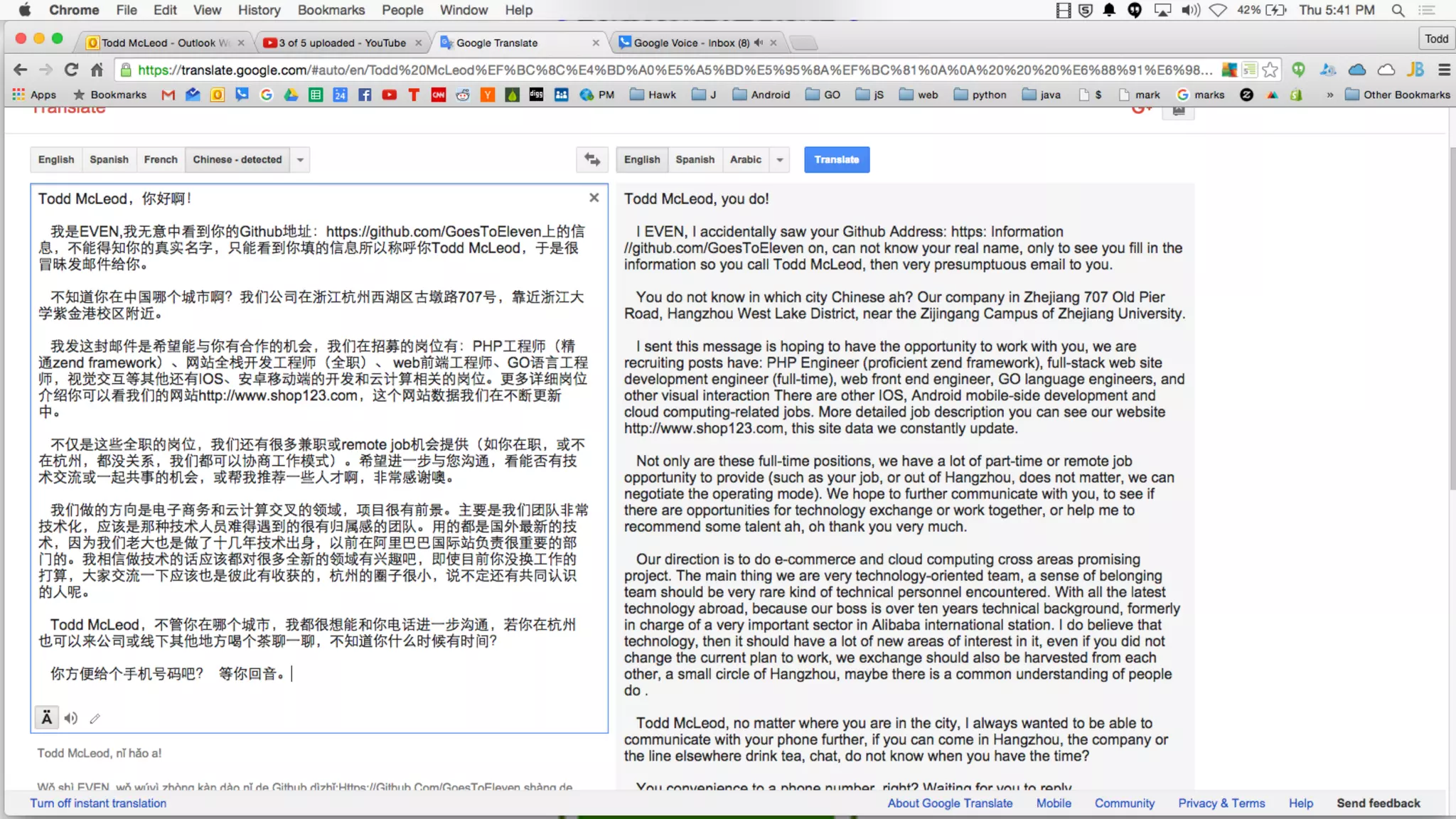1456x819 pixels.
Task: Click the Turn off instant translation link
Action: coord(98,803)
